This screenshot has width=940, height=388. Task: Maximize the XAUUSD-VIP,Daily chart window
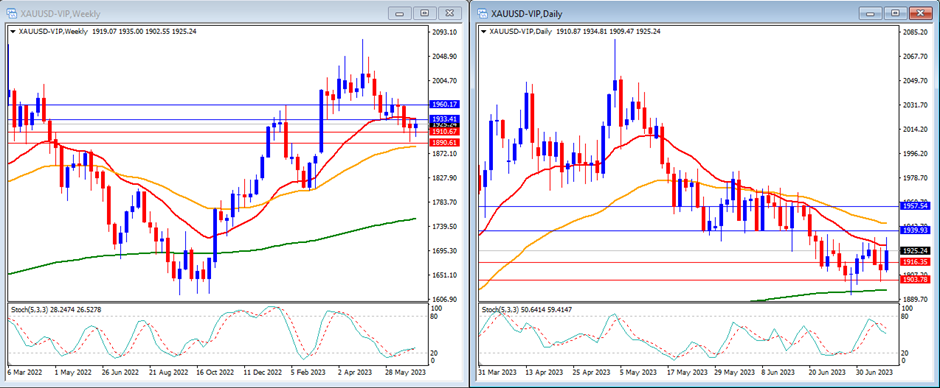point(895,13)
